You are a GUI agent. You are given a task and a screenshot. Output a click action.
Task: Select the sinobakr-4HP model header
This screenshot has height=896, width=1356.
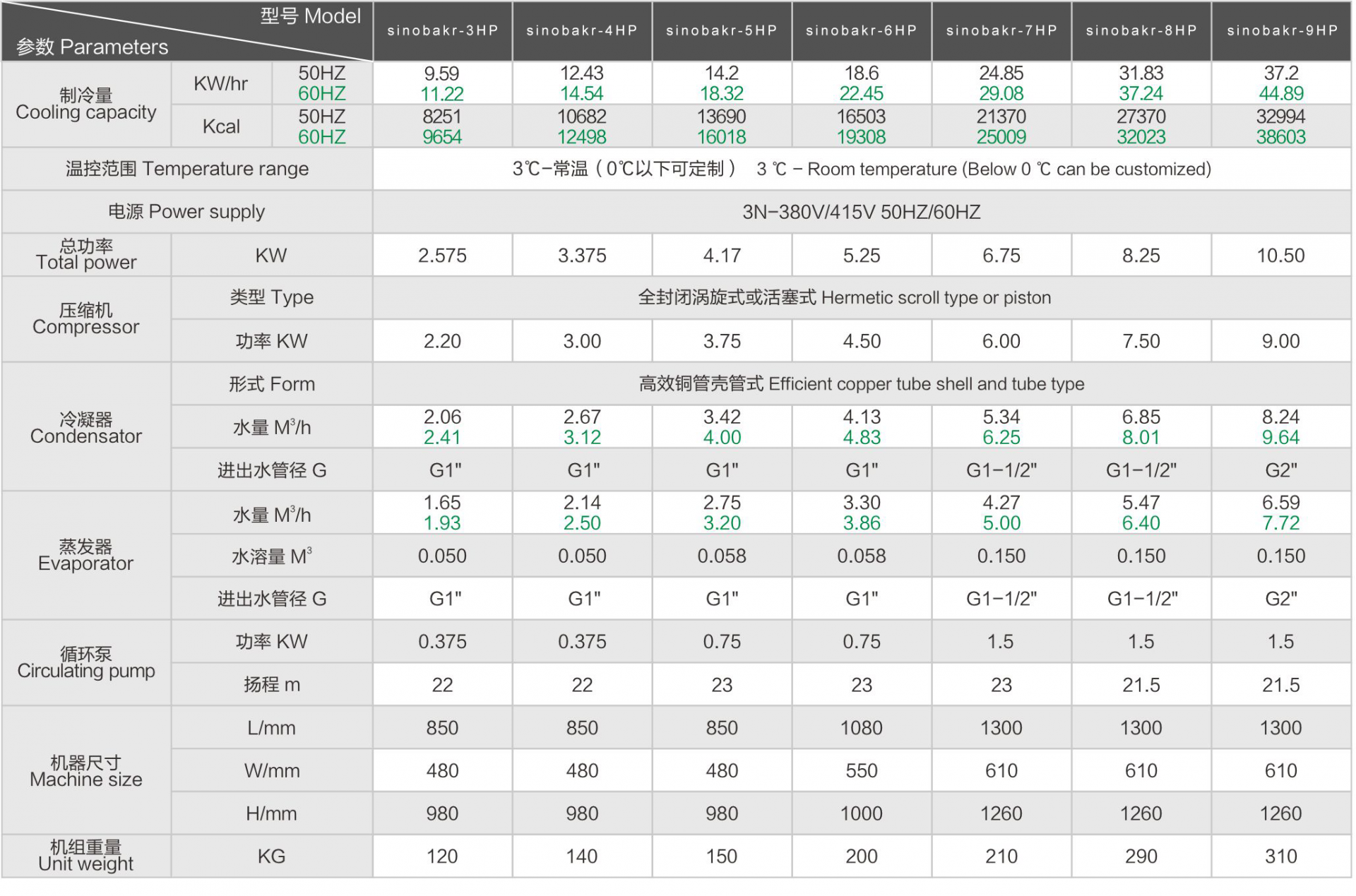click(x=582, y=30)
